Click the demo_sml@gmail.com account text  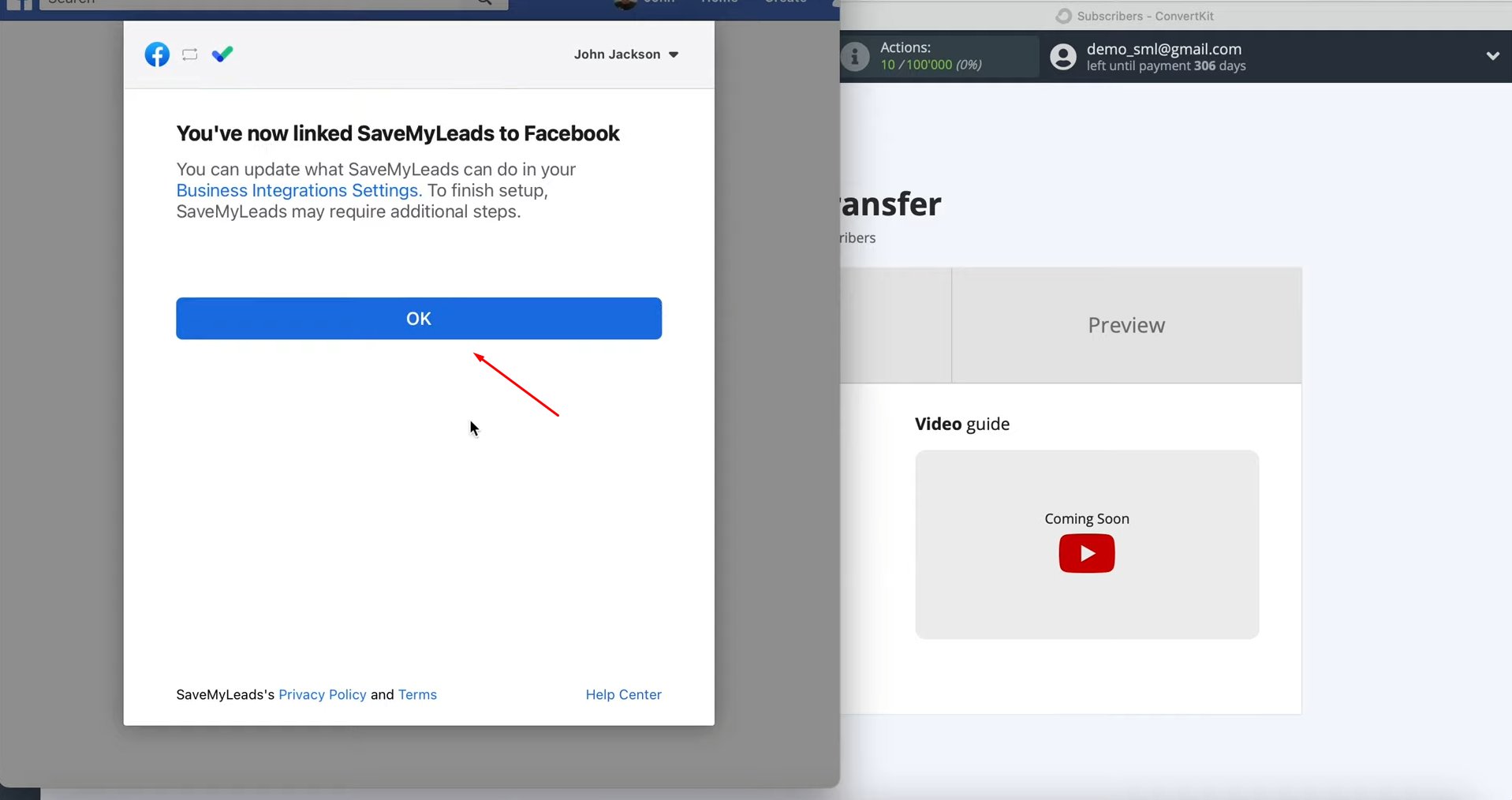[1164, 49]
